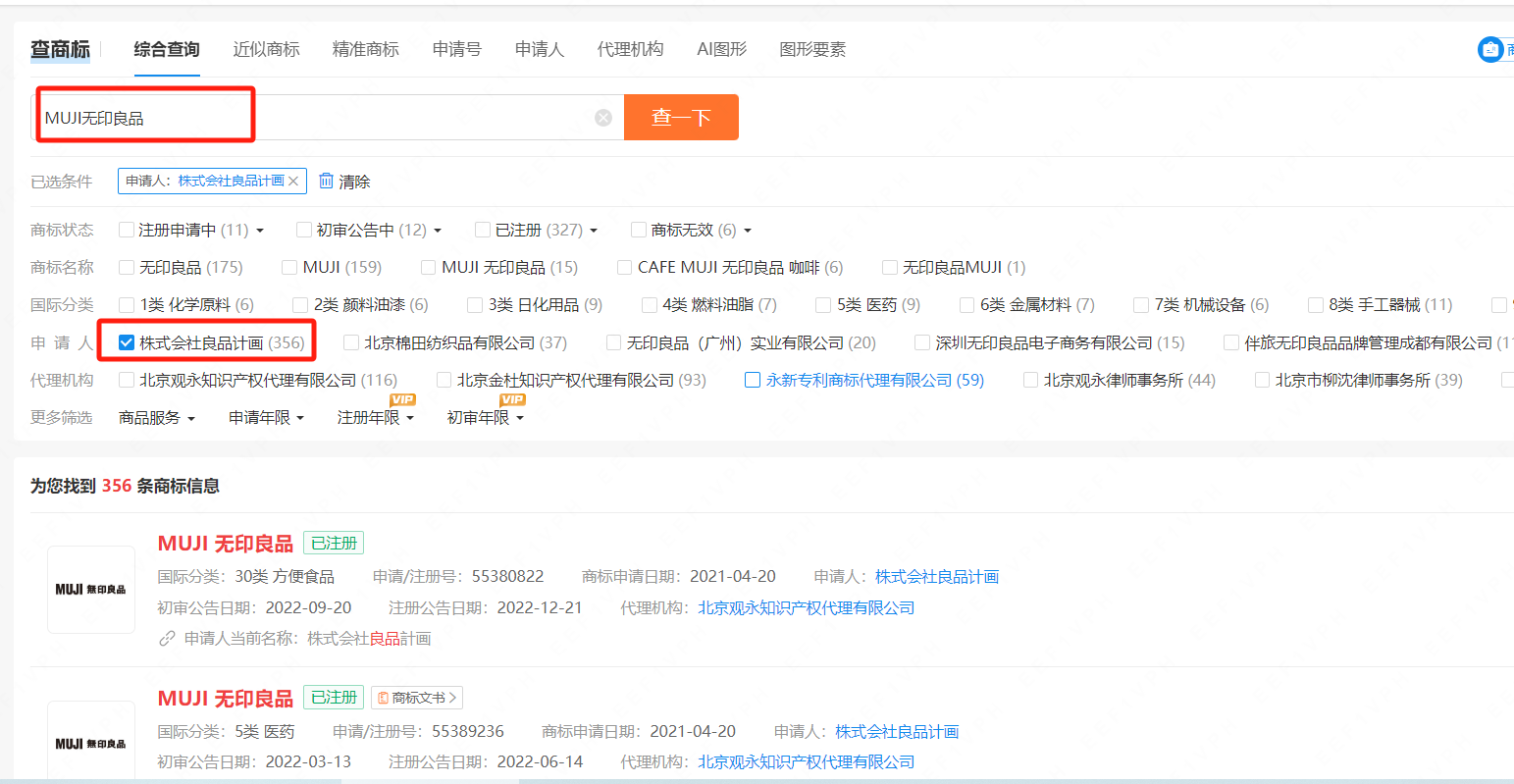Check 3类 日化用品 (9) class
Viewport: 1514px width, 784px height.
475,305
